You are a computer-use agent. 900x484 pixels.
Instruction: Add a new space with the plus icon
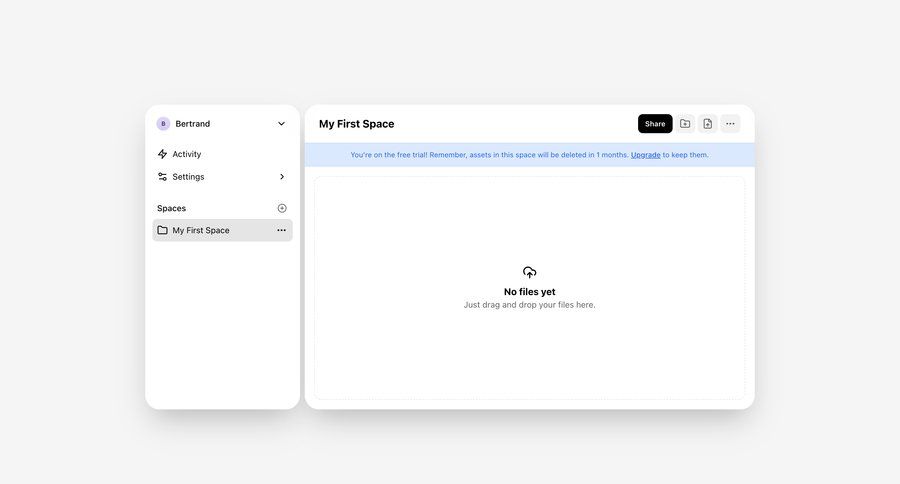point(282,208)
